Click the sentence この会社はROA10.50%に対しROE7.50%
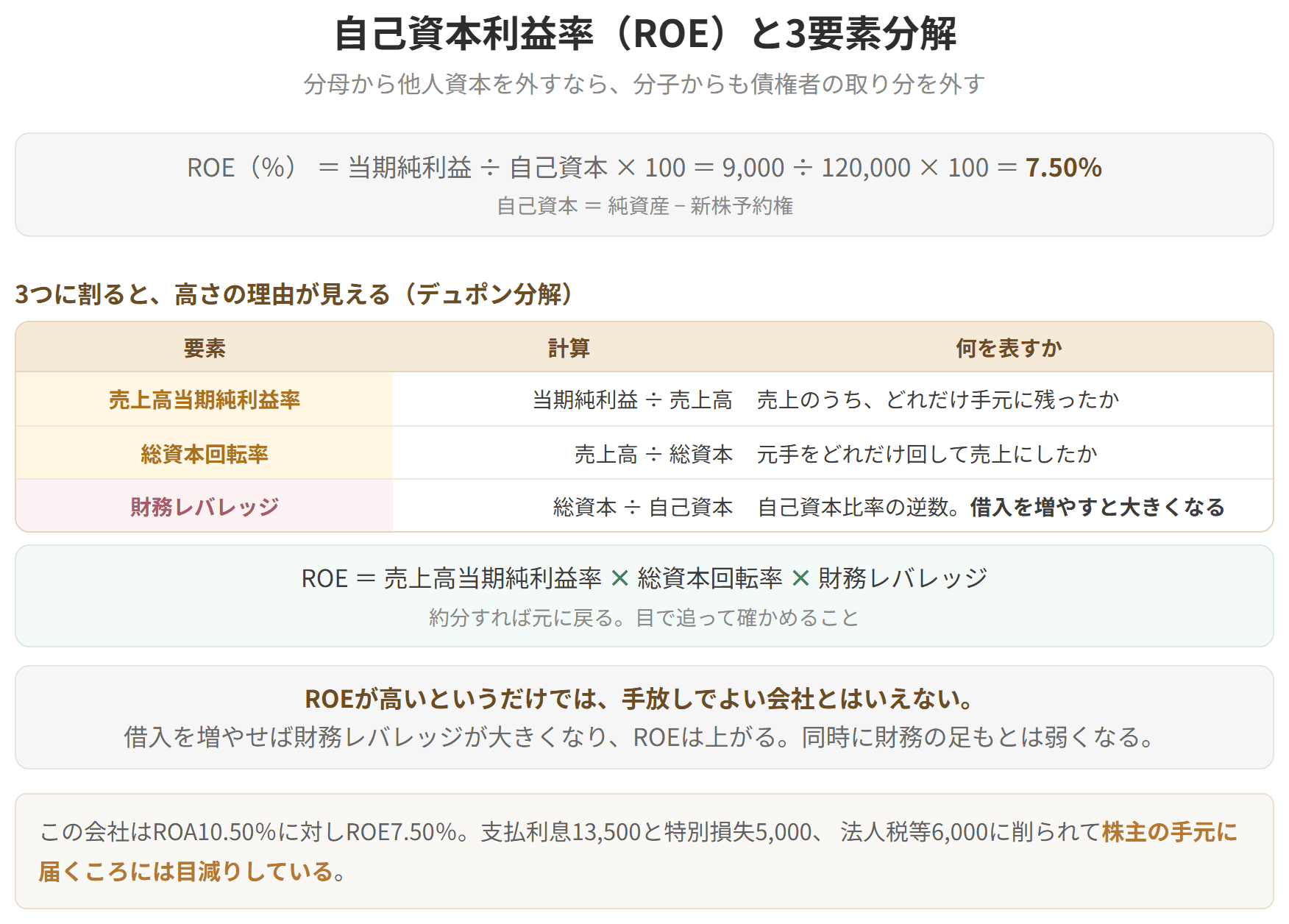This screenshot has width=1289, height=924. 254,831
